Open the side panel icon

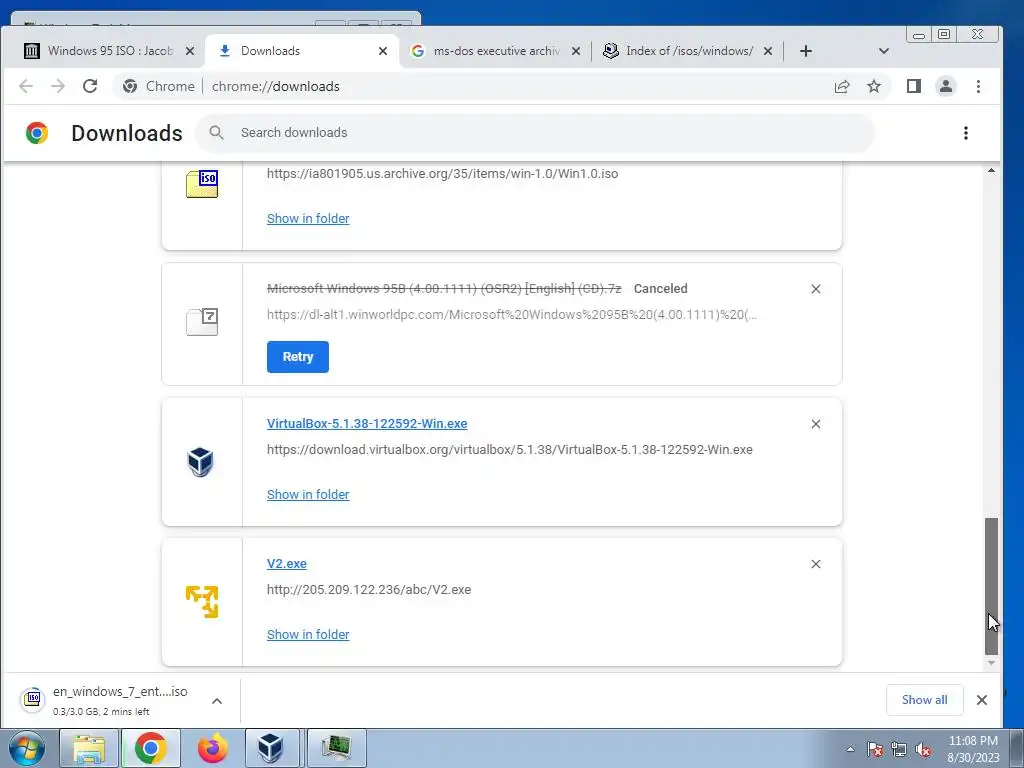[914, 86]
